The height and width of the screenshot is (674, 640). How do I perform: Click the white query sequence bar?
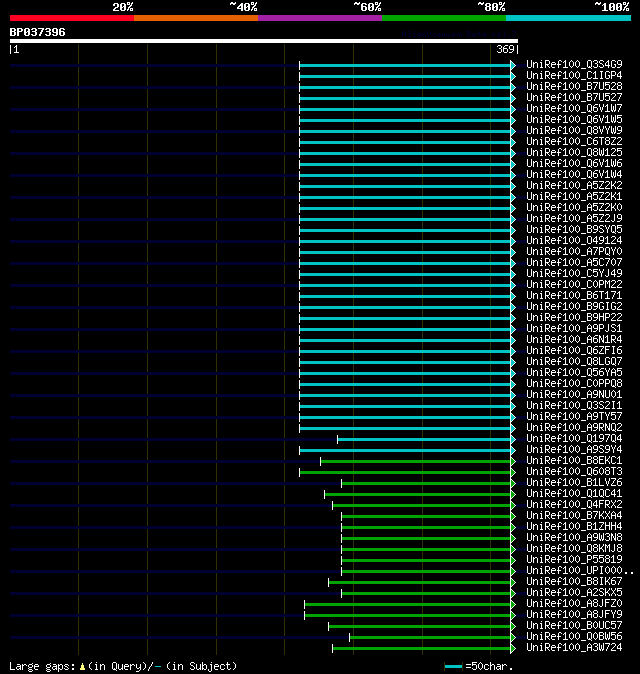click(x=264, y=41)
